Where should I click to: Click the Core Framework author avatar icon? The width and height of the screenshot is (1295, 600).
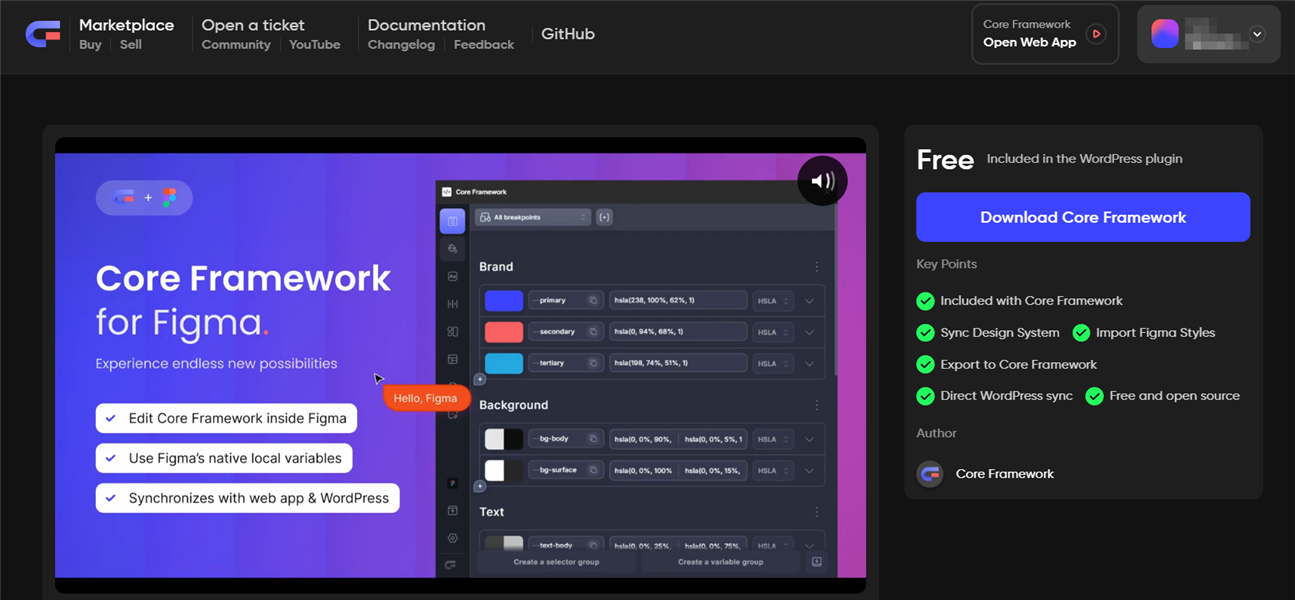coord(930,474)
